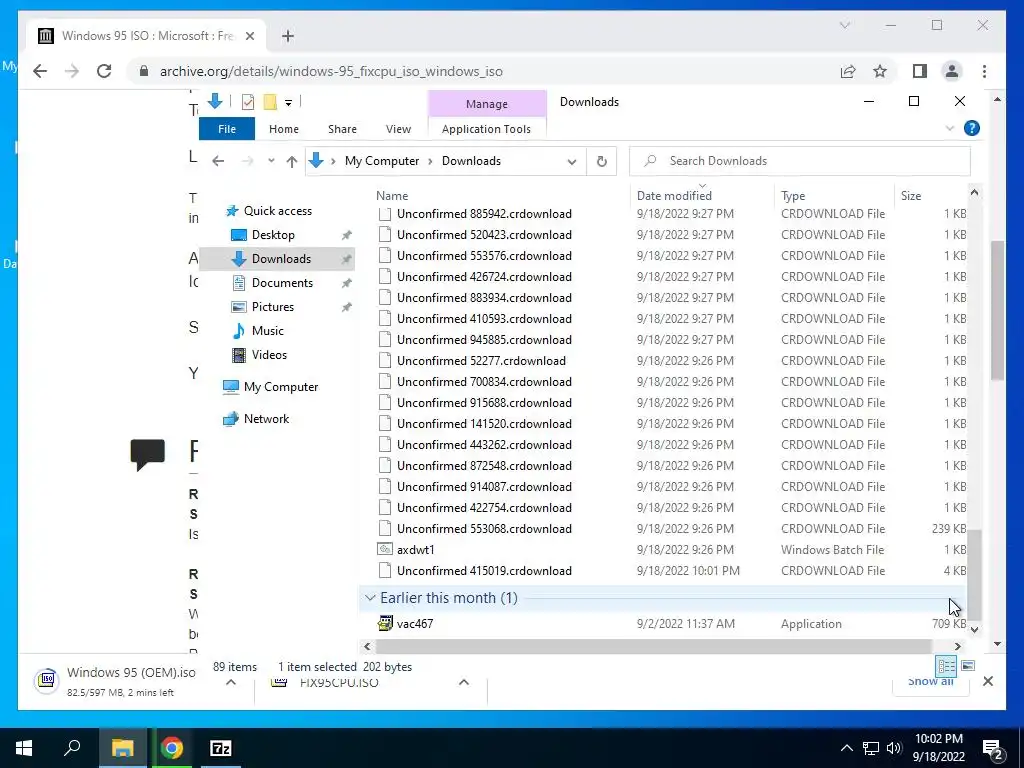Viewport: 1024px width, 768px height.
Task: Close the Chrome downloads shelf
Action: pos(987,681)
